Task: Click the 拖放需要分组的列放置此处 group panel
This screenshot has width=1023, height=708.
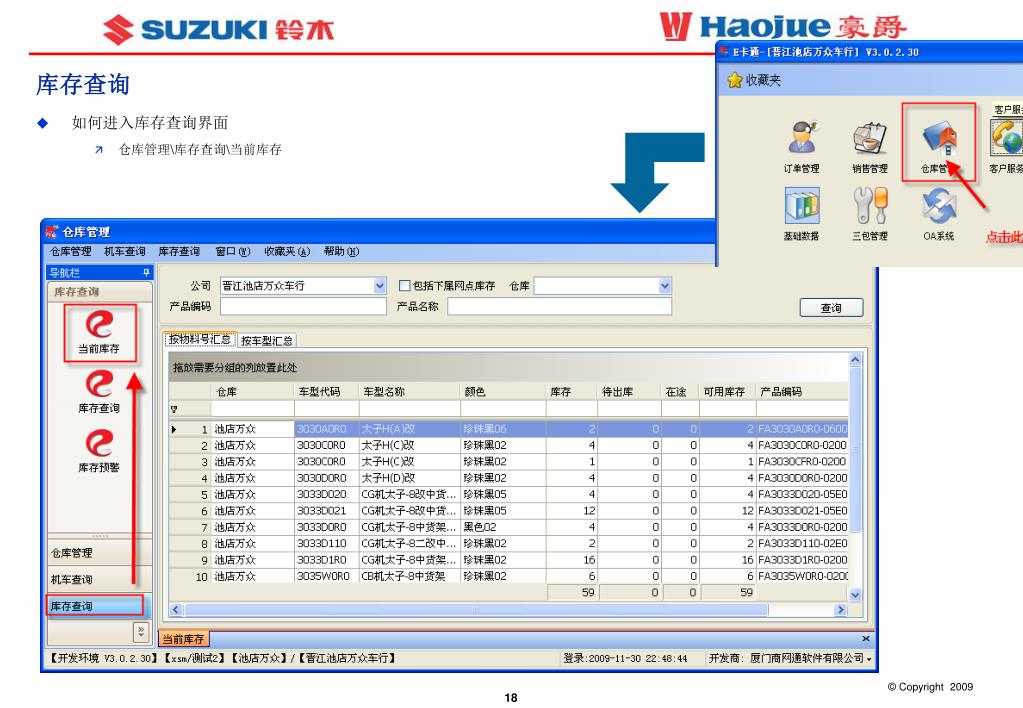Action: (508, 367)
